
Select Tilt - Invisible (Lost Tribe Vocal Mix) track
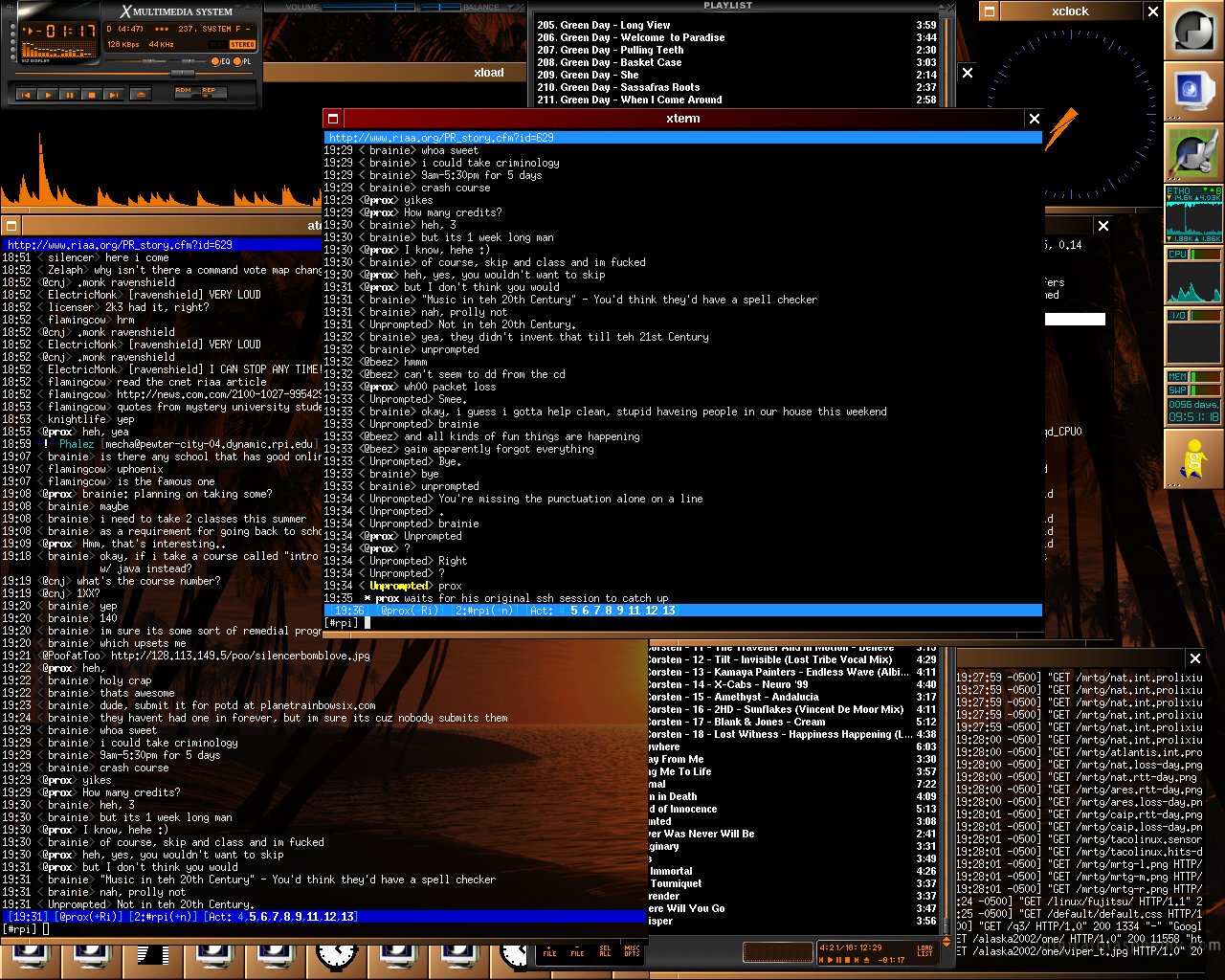pyautogui.click(x=793, y=659)
